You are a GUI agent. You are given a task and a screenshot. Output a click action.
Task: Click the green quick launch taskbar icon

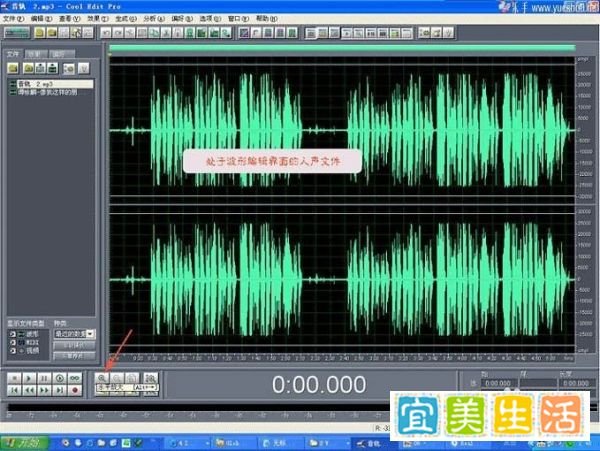[126, 443]
